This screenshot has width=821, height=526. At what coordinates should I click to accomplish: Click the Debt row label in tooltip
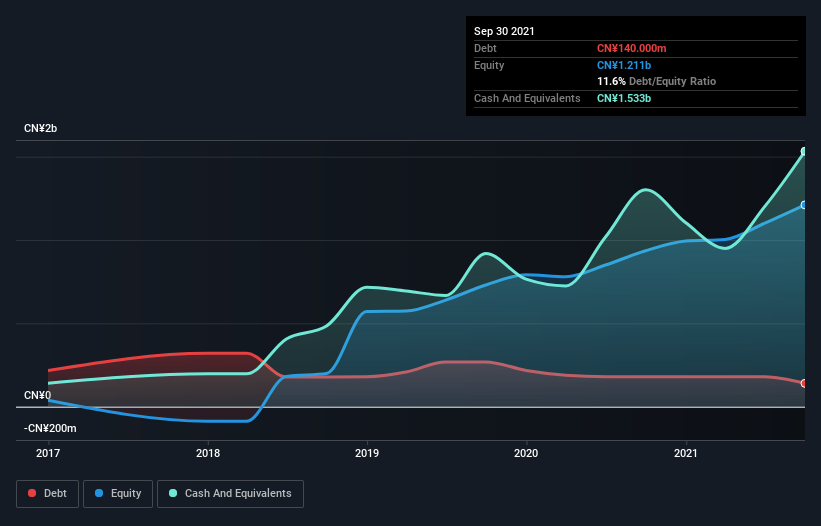click(x=485, y=48)
